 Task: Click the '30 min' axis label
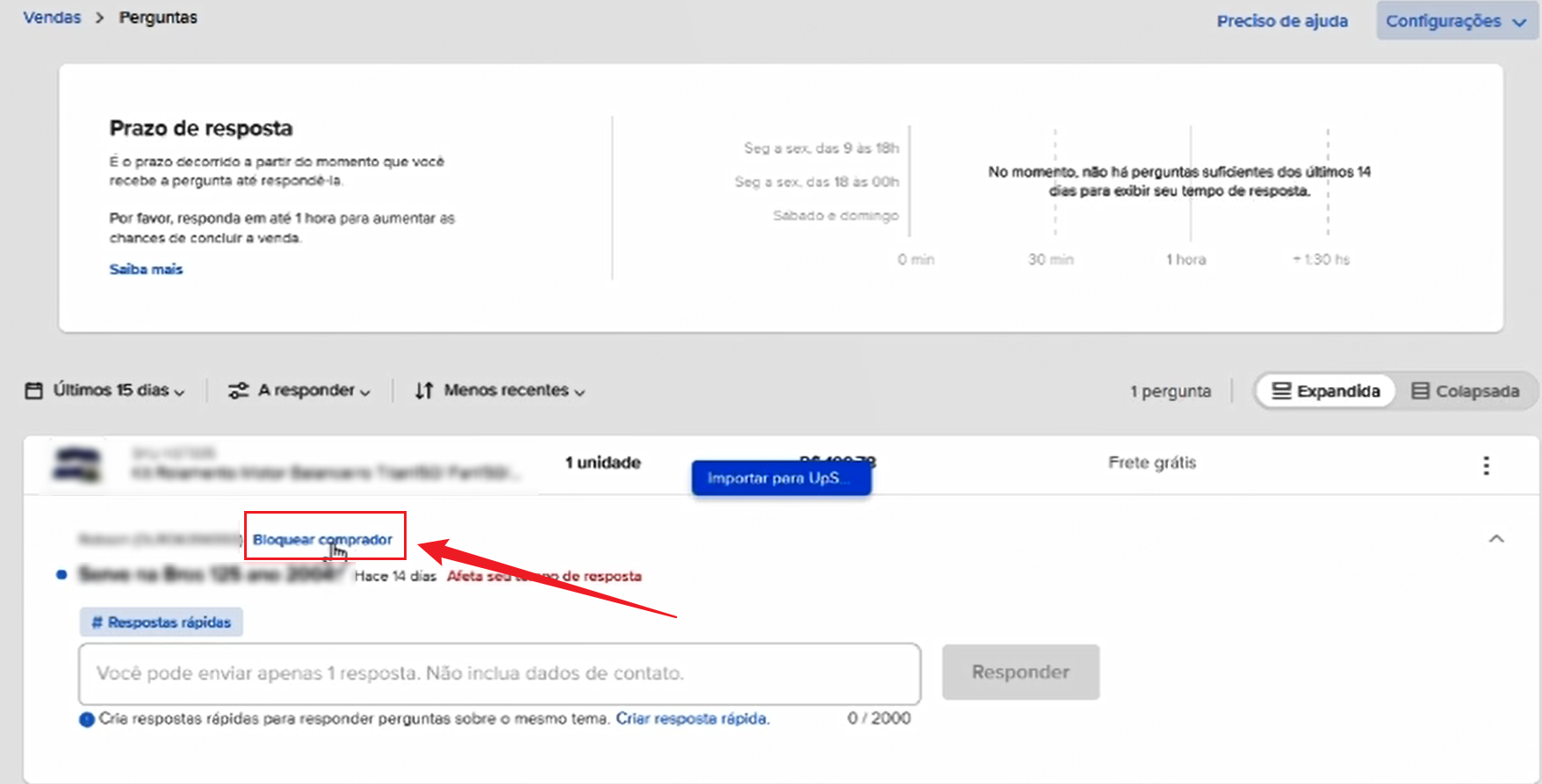pos(1051,260)
